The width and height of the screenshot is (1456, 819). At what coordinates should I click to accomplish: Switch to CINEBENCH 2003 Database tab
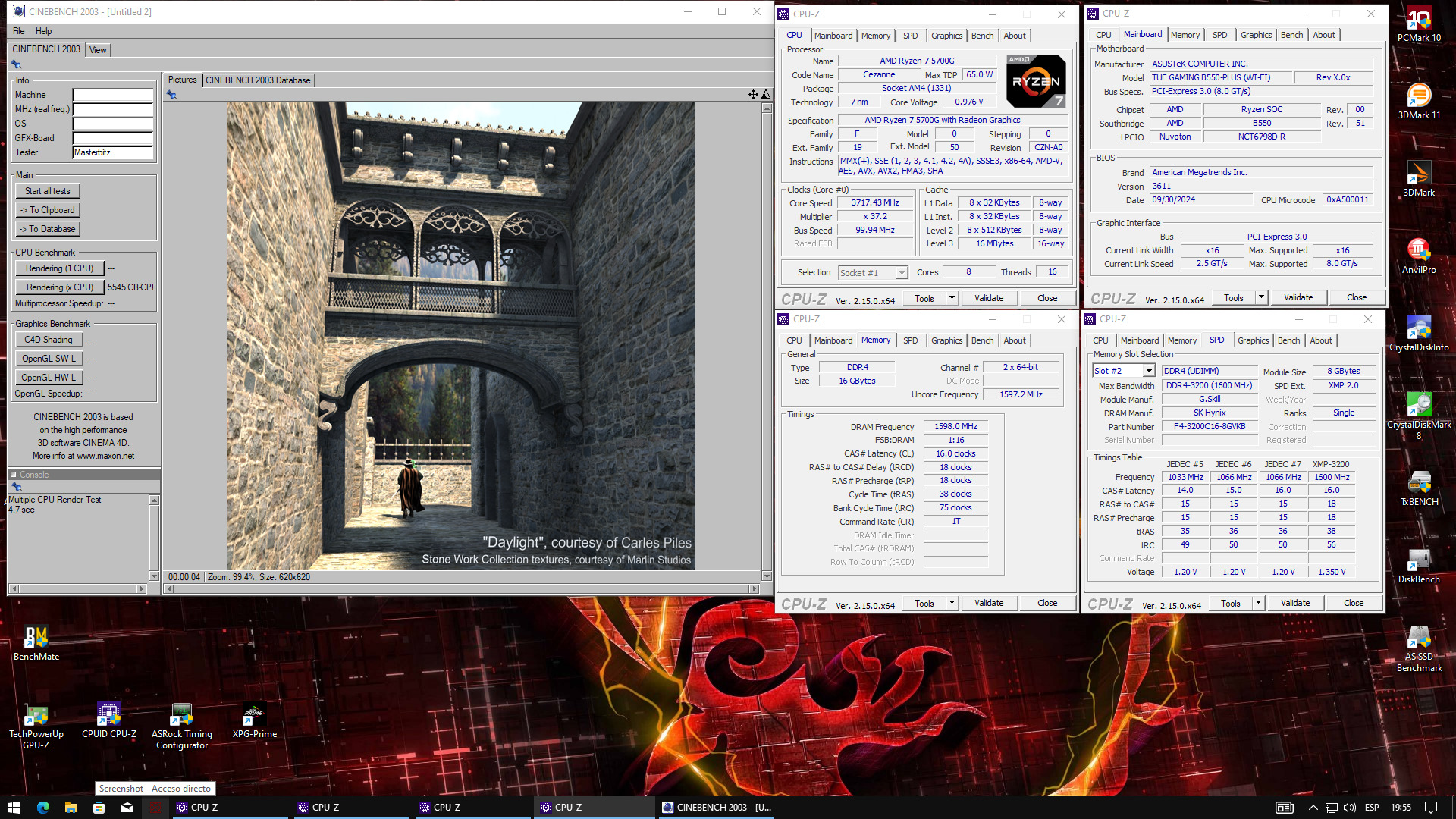pos(258,80)
